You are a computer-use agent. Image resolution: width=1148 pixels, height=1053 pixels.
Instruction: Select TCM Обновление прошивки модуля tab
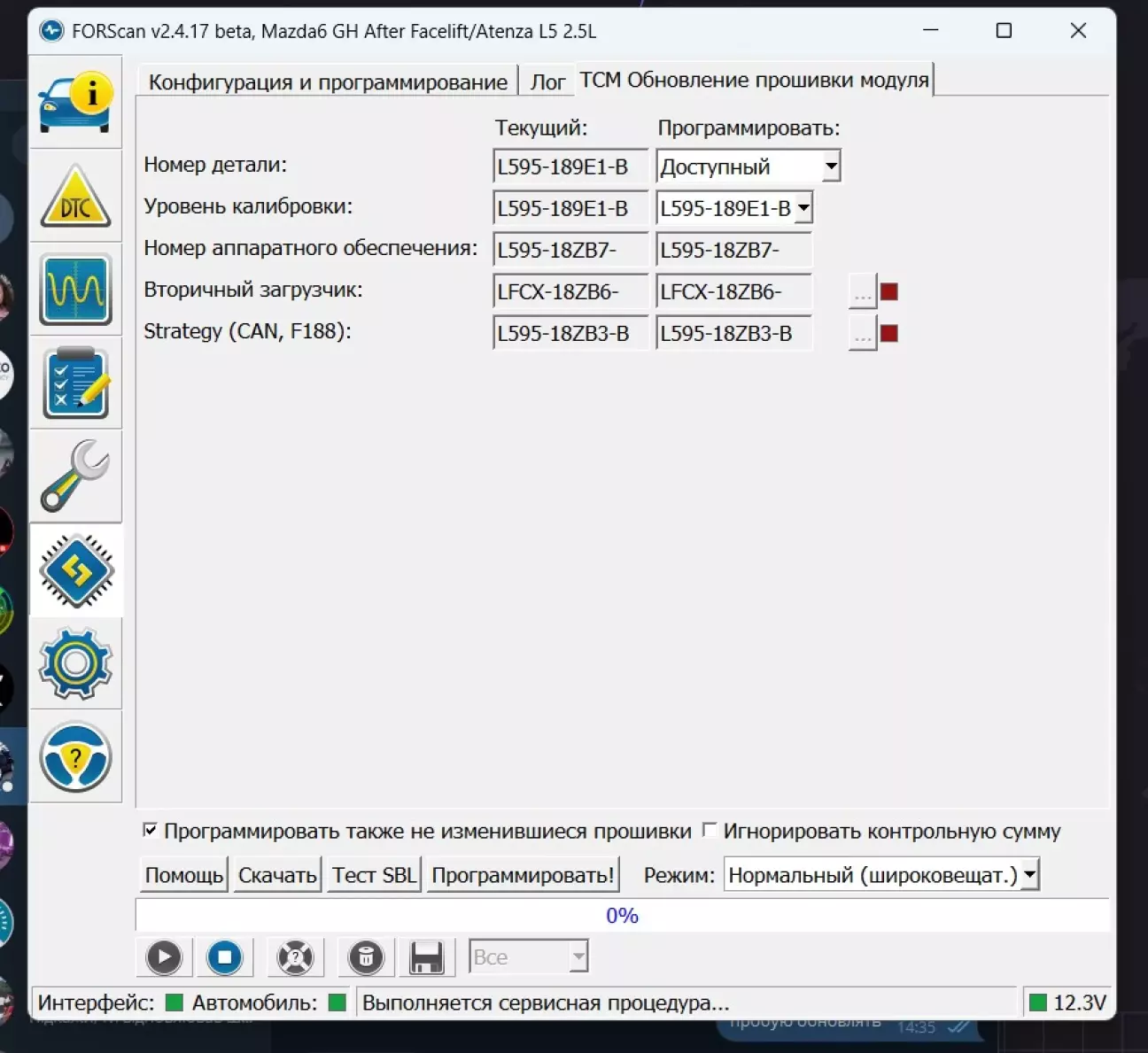pos(754,80)
